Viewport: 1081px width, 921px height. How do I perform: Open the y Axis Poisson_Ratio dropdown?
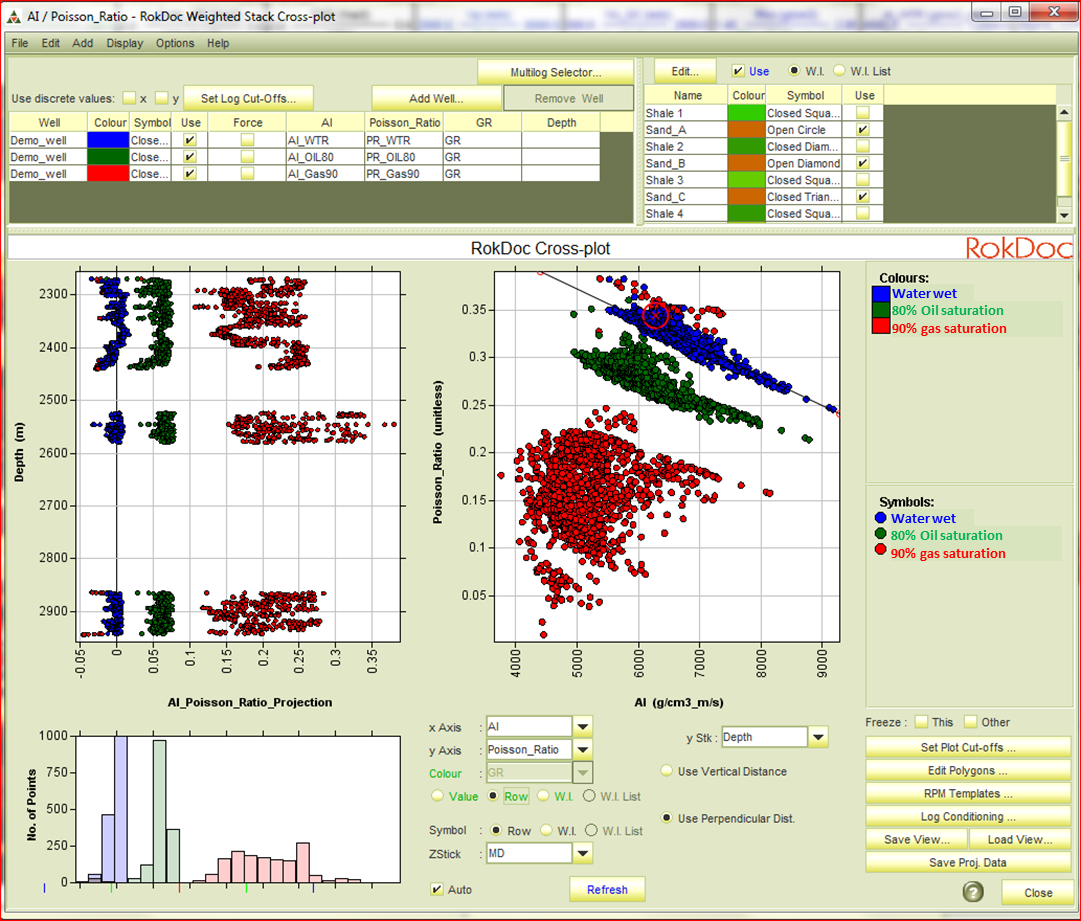pos(583,750)
